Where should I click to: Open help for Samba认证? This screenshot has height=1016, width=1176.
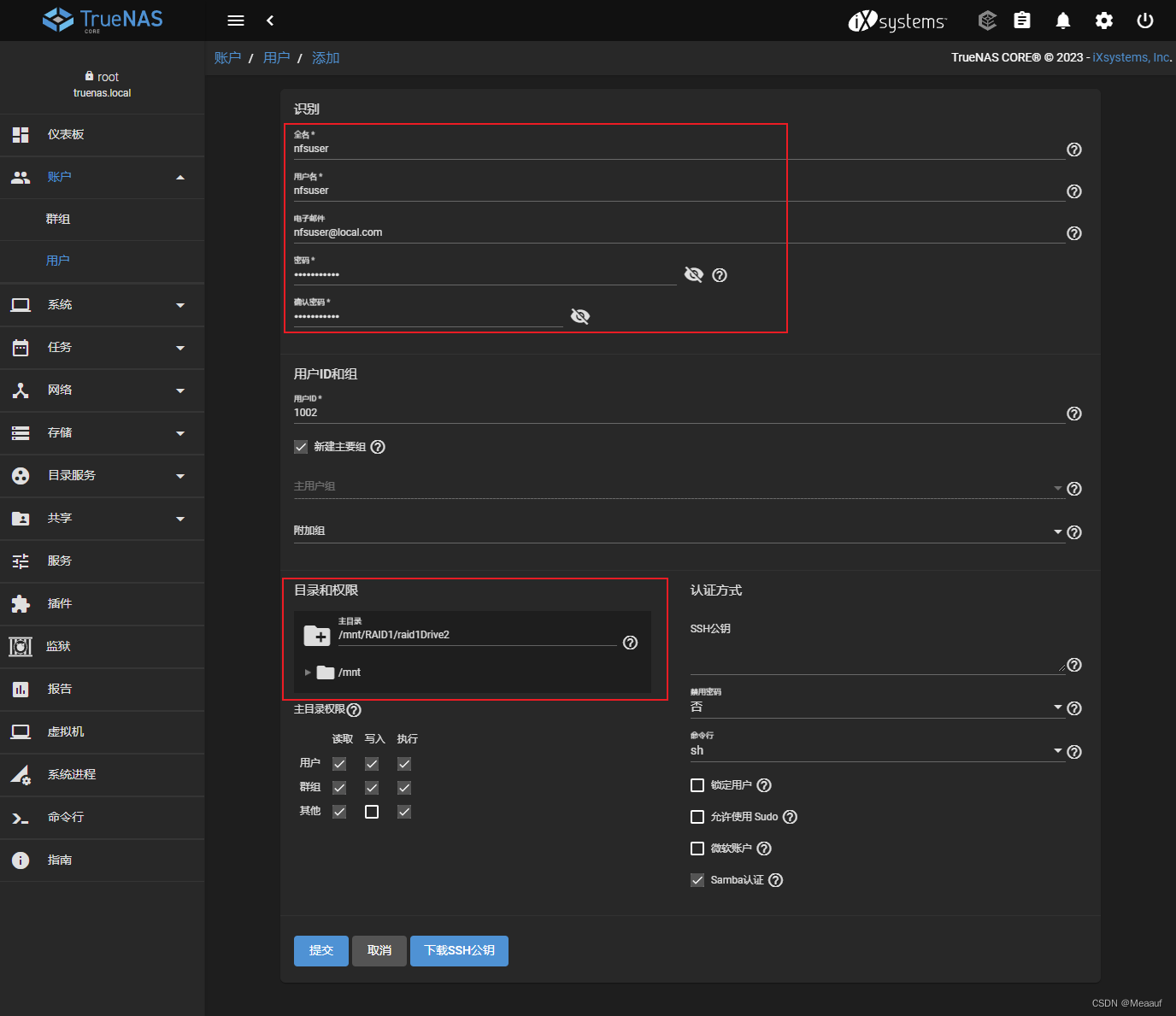point(775,880)
